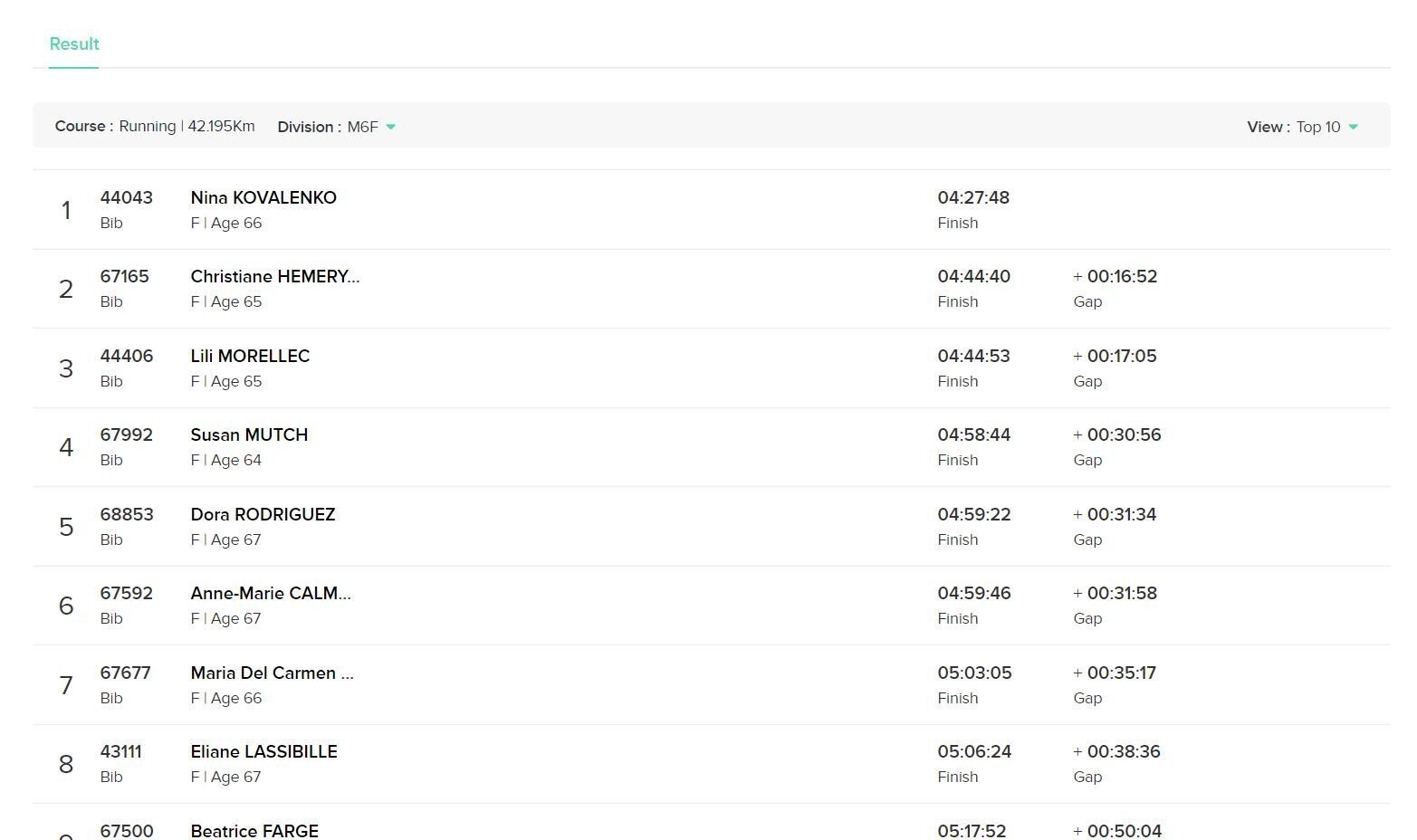Click the green arrow next to M6F
The width and height of the screenshot is (1417, 840).
pyautogui.click(x=391, y=127)
